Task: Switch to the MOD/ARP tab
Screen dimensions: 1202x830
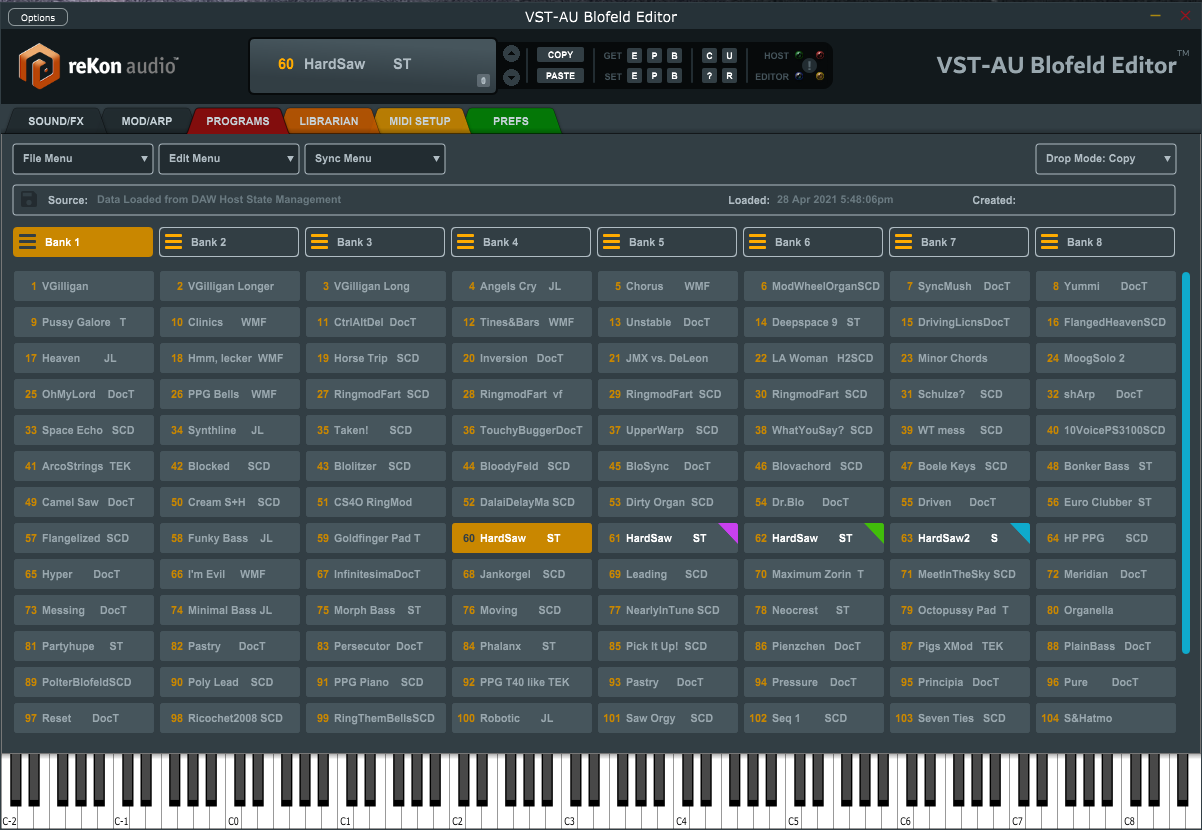Action: click(x=147, y=121)
